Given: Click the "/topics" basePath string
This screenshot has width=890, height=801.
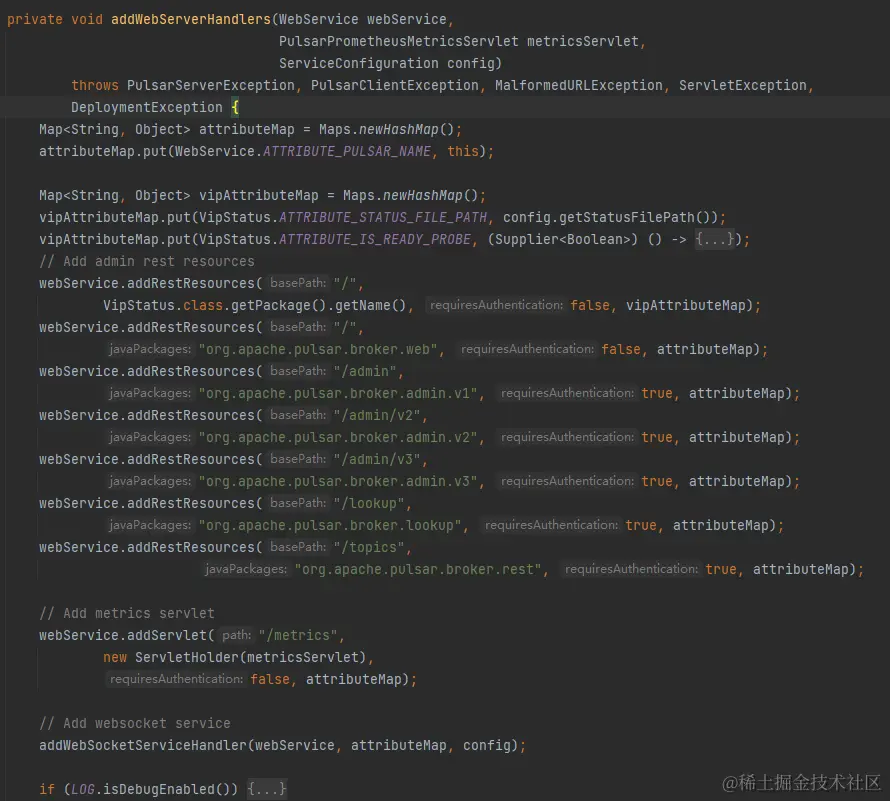Looking at the screenshot, I should click(369, 547).
